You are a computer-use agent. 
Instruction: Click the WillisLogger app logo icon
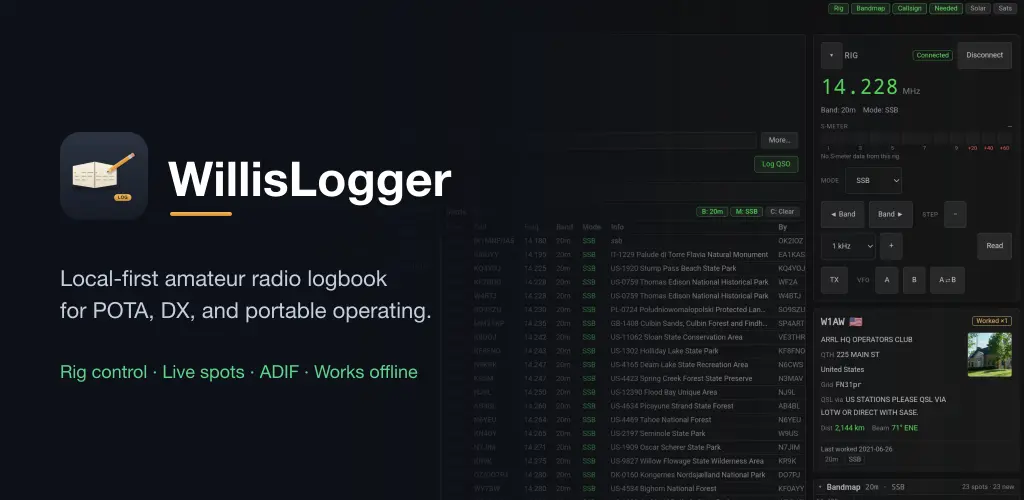(104, 176)
